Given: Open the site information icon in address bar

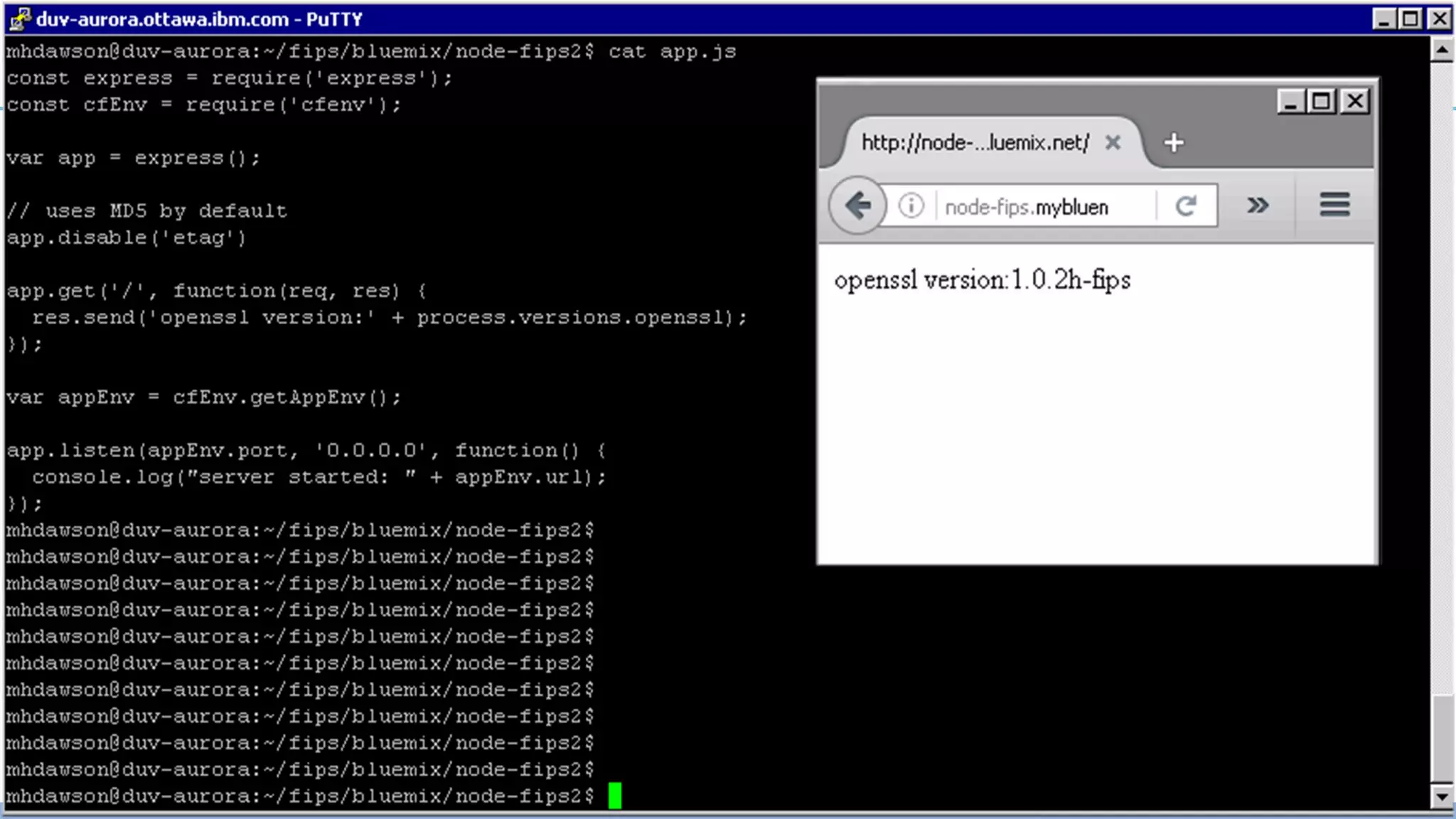Looking at the screenshot, I should point(911,206).
